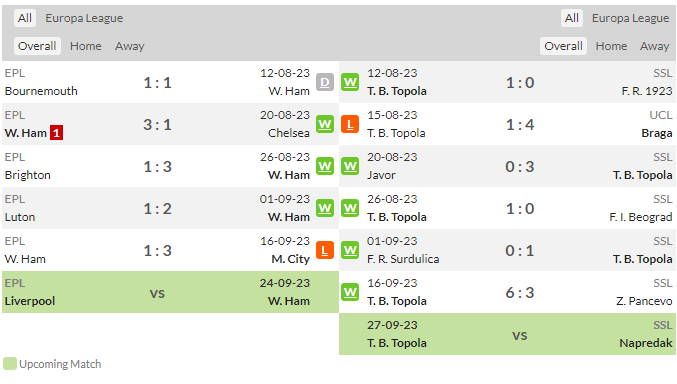Click the win badge for Z. Pancevo match
677x384 pixels.
[x=350, y=292]
